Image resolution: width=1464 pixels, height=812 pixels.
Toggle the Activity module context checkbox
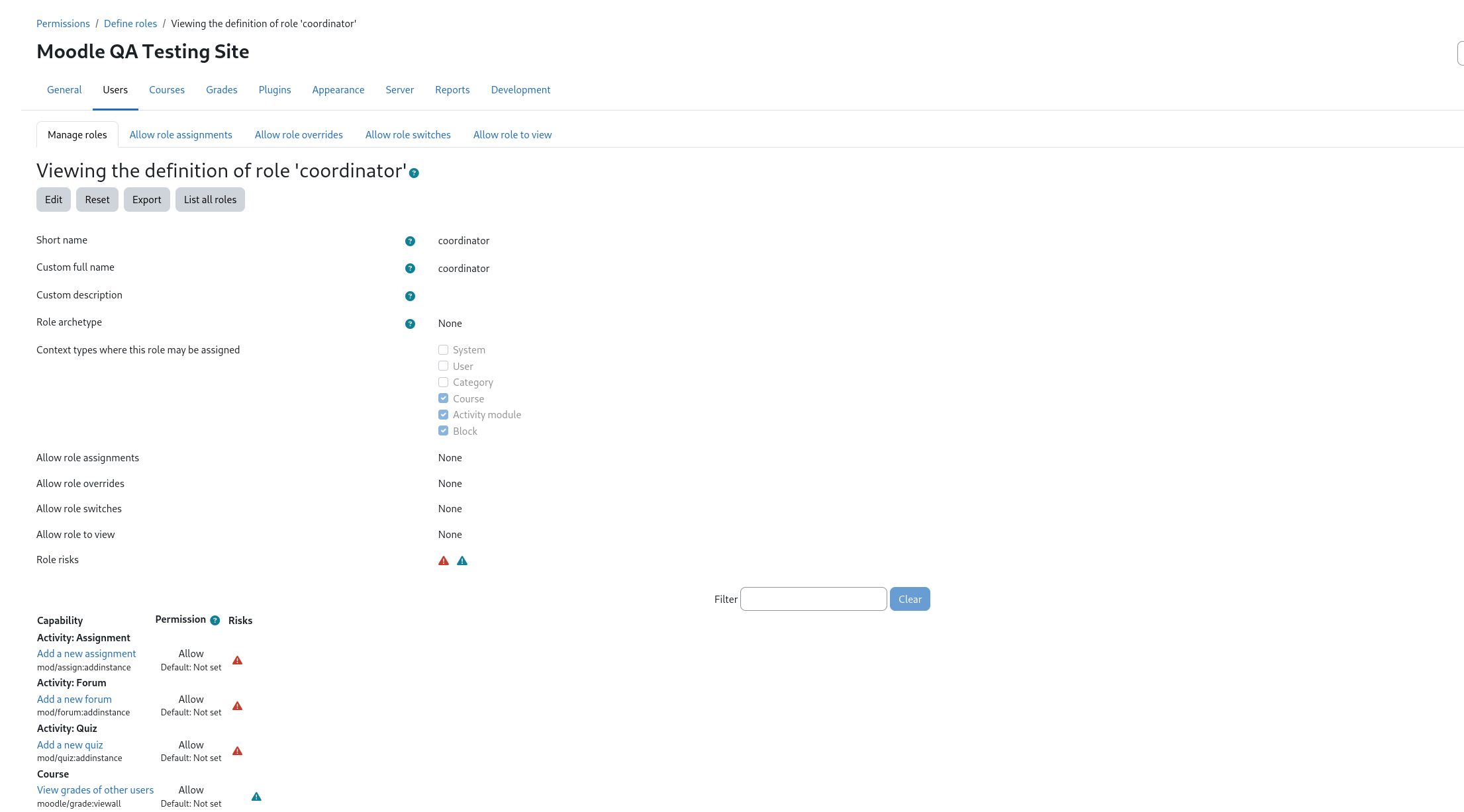[x=443, y=414]
